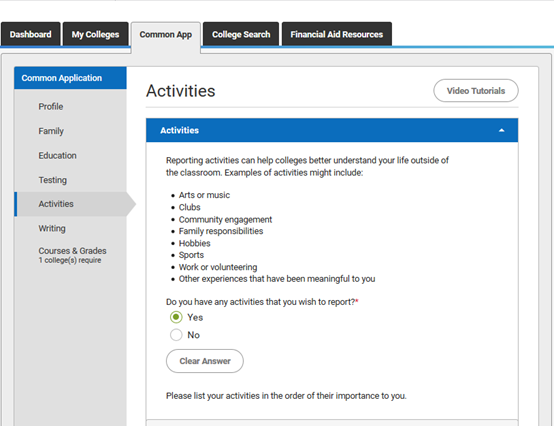The width and height of the screenshot is (554, 426).
Task: Select the Common App tab
Action: [x=166, y=35]
